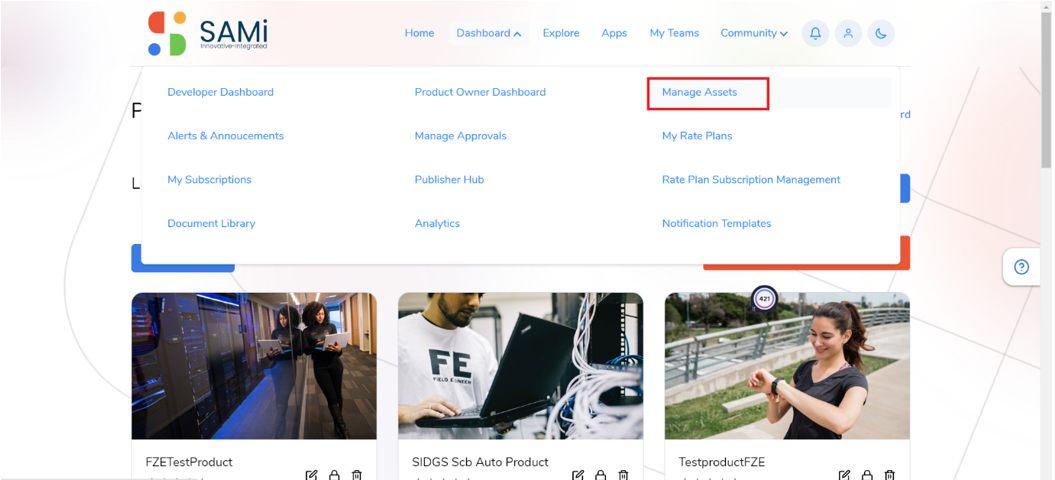Screen dimensions: 1055x480
Task: Click the TestproductFZE title
Action: pos(722,462)
